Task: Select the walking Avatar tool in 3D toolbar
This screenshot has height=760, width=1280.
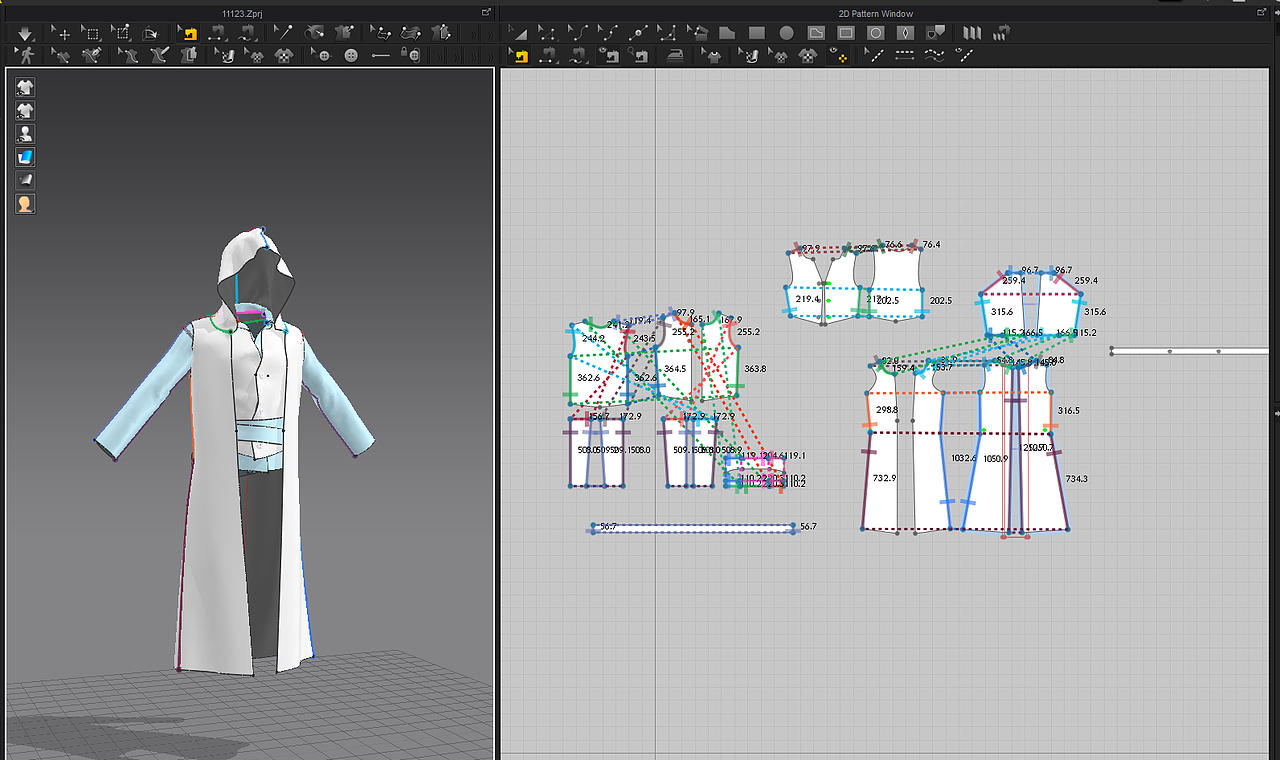Action: pos(25,56)
